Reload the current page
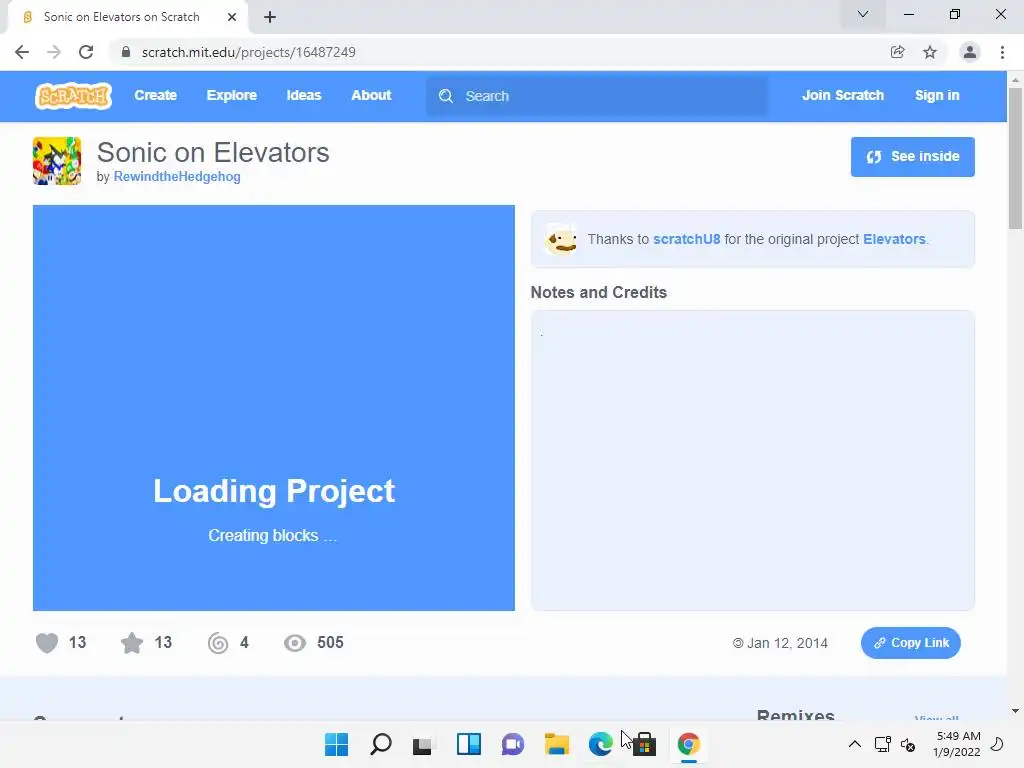Image resolution: width=1024 pixels, height=768 pixels. (86, 52)
